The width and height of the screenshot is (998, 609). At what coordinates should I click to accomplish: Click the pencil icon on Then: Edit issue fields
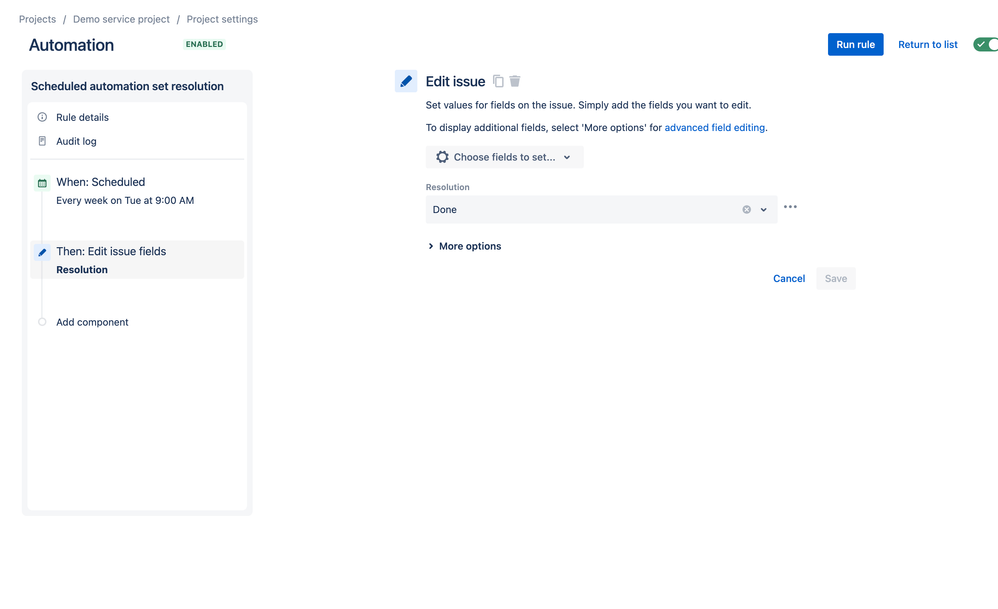tap(42, 253)
